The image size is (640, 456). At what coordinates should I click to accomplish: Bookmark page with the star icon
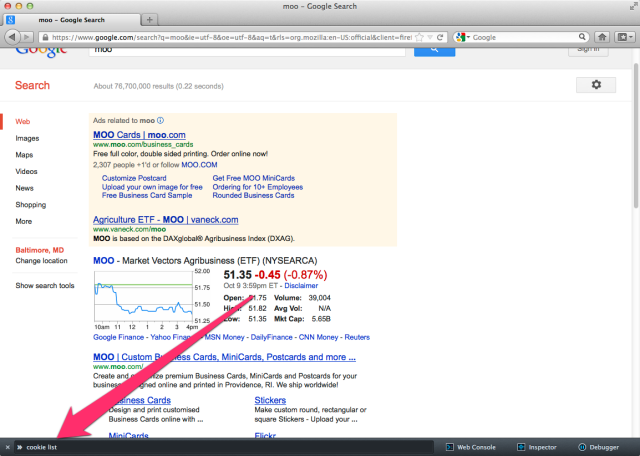pyautogui.click(x=419, y=37)
